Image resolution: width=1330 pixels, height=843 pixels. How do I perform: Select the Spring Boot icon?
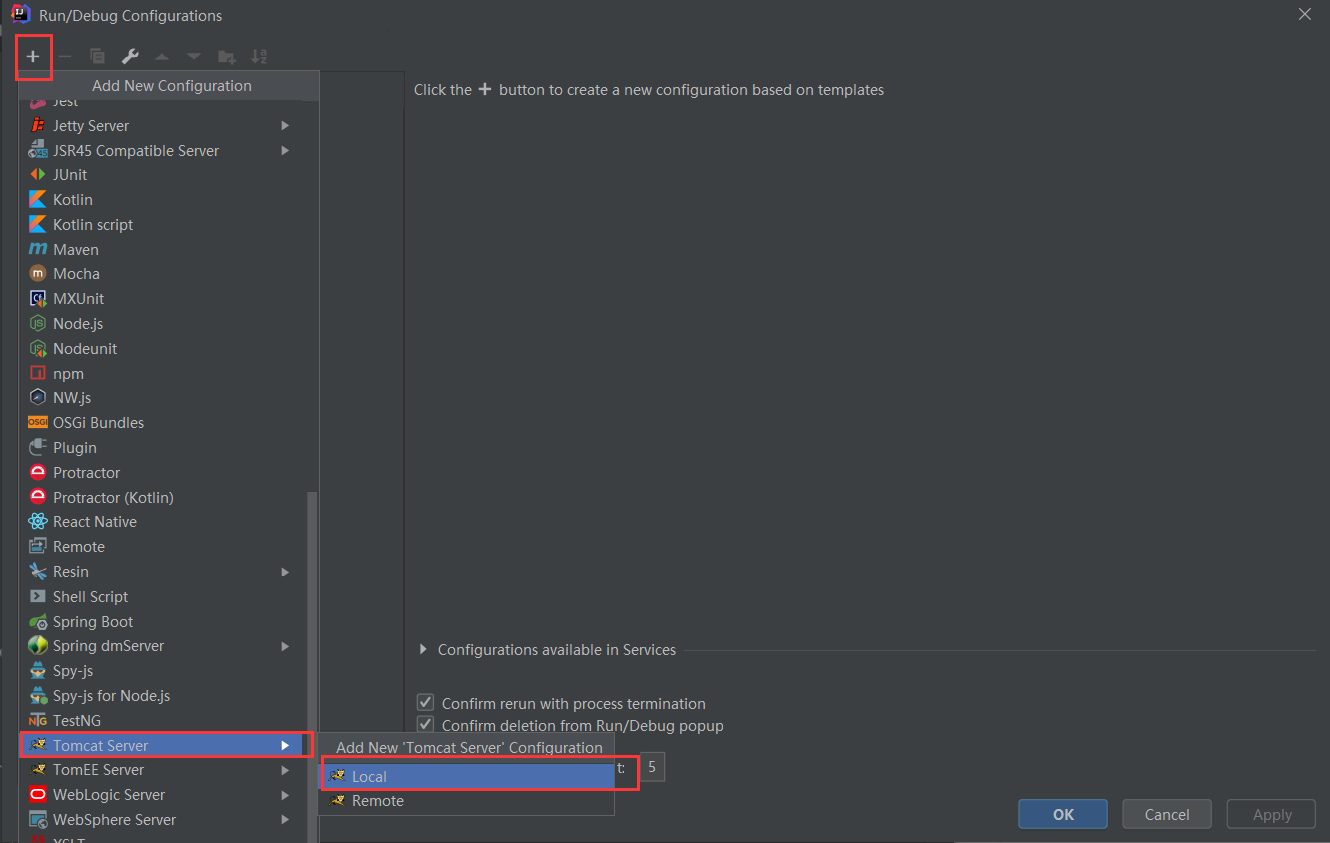(x=38, y=621)
